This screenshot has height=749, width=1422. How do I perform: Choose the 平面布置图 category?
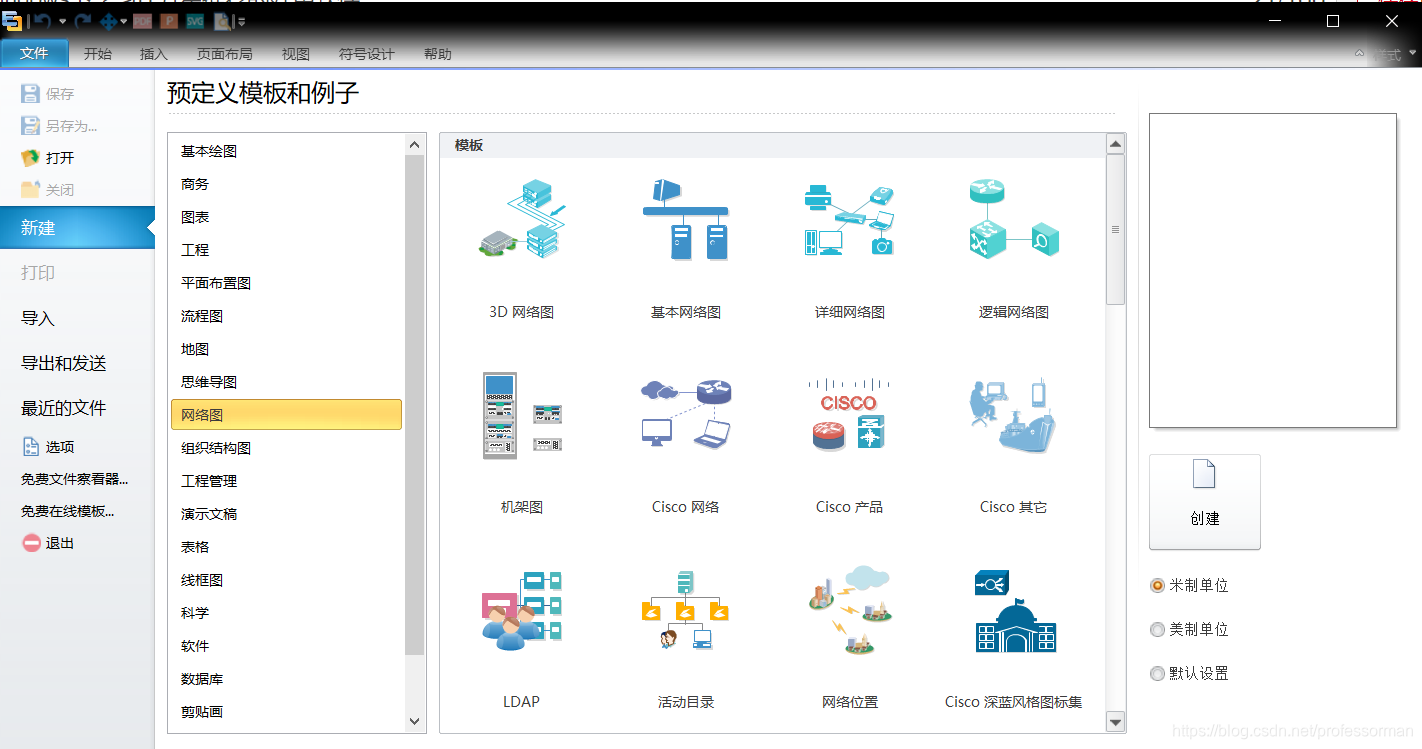[x=286, y=283]
